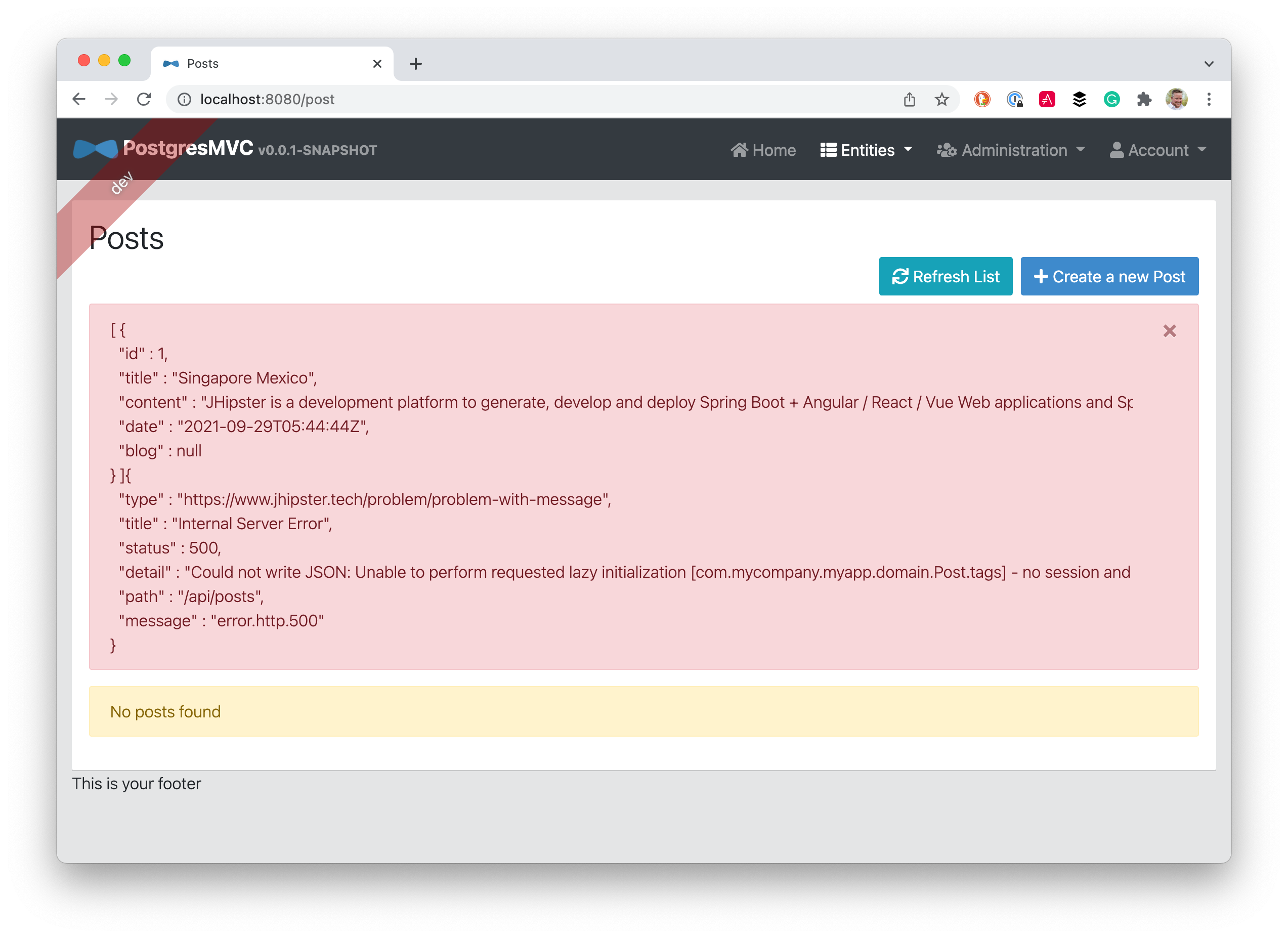The image size is (1288, 938).
Task: Open the Grammarly extension
Action: 1112,99
